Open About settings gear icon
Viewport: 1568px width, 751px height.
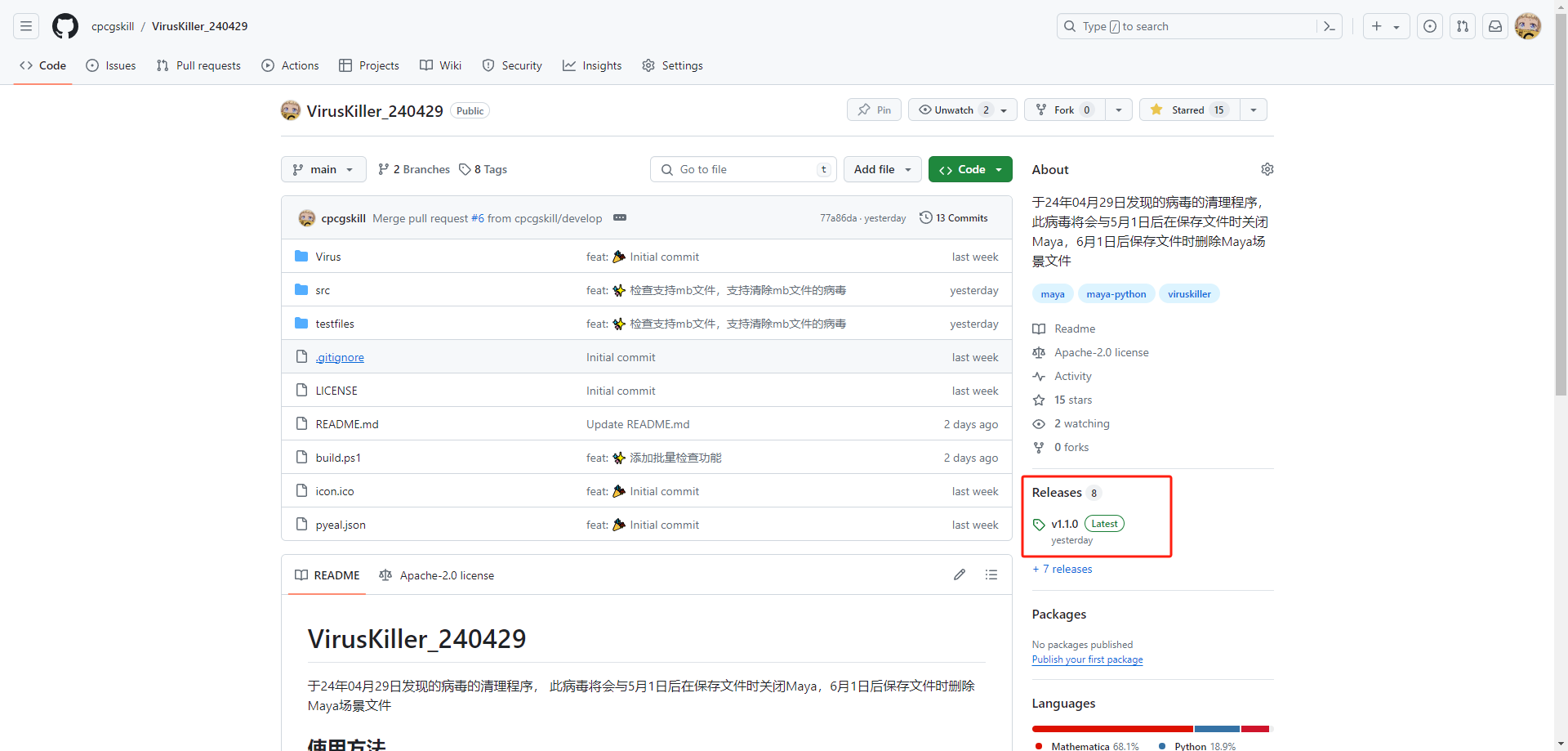coord(1267,169)
